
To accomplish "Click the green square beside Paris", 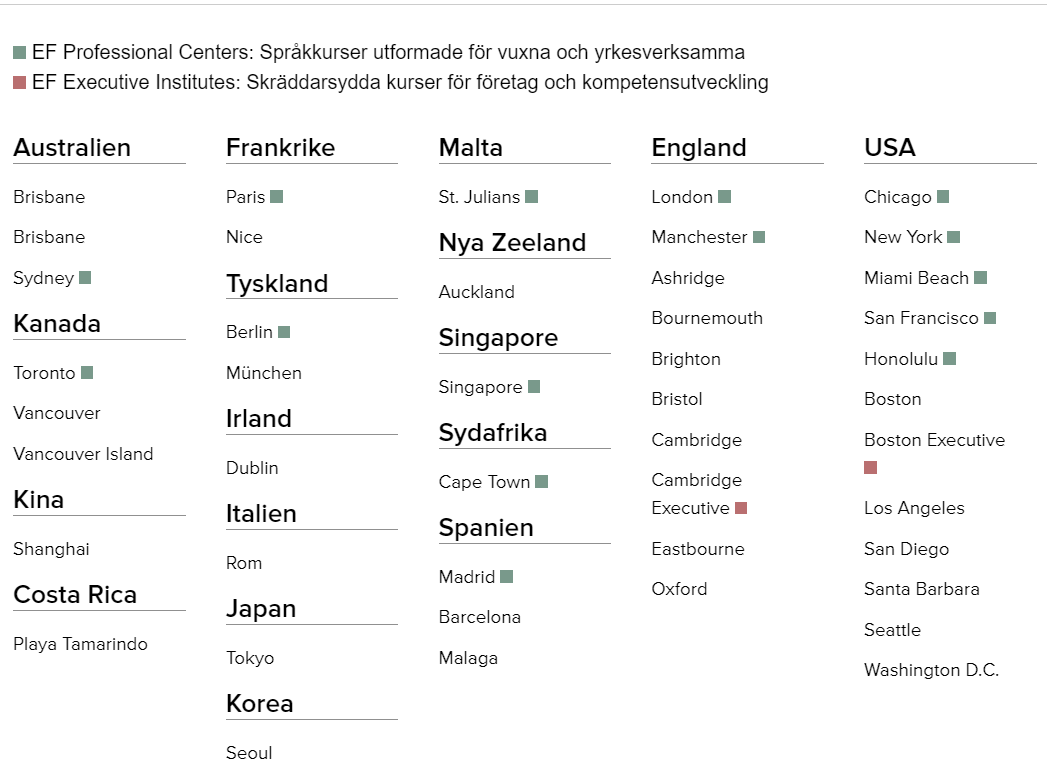I will 277,197.
